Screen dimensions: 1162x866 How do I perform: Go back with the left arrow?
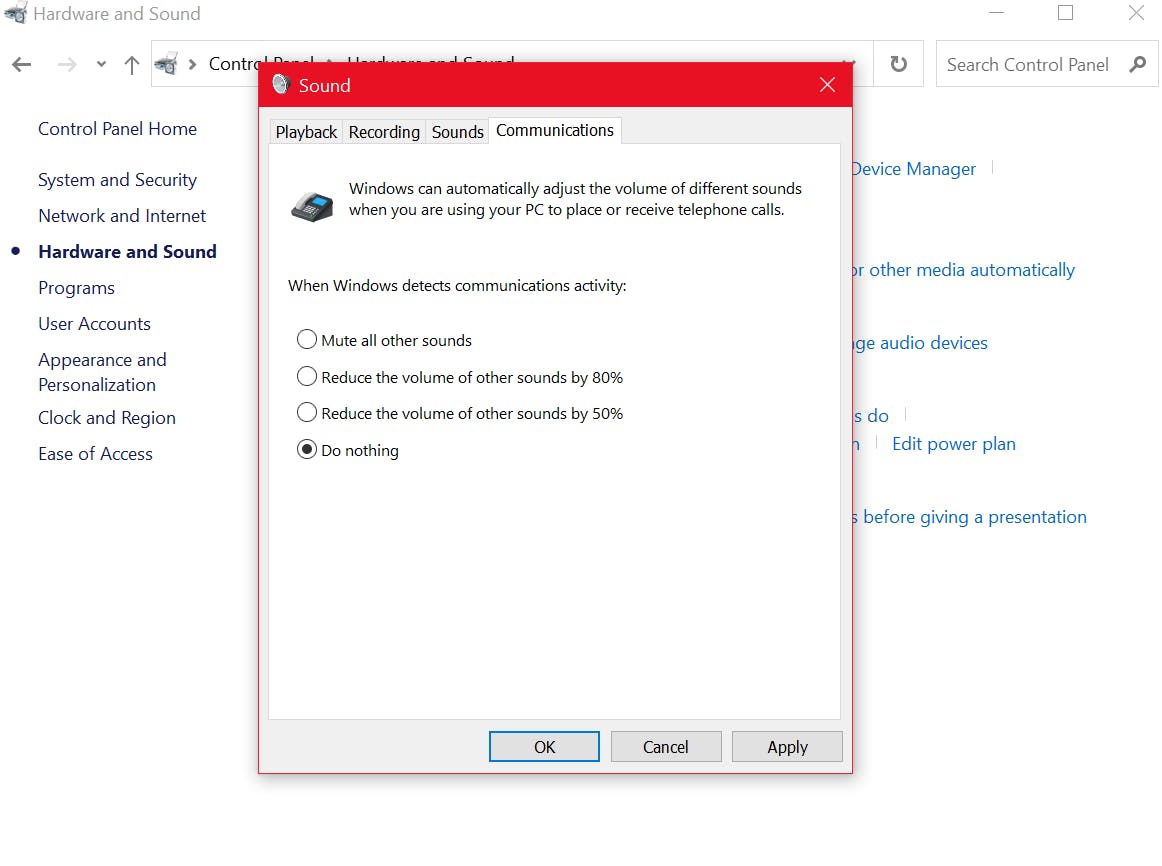[21, 65]
